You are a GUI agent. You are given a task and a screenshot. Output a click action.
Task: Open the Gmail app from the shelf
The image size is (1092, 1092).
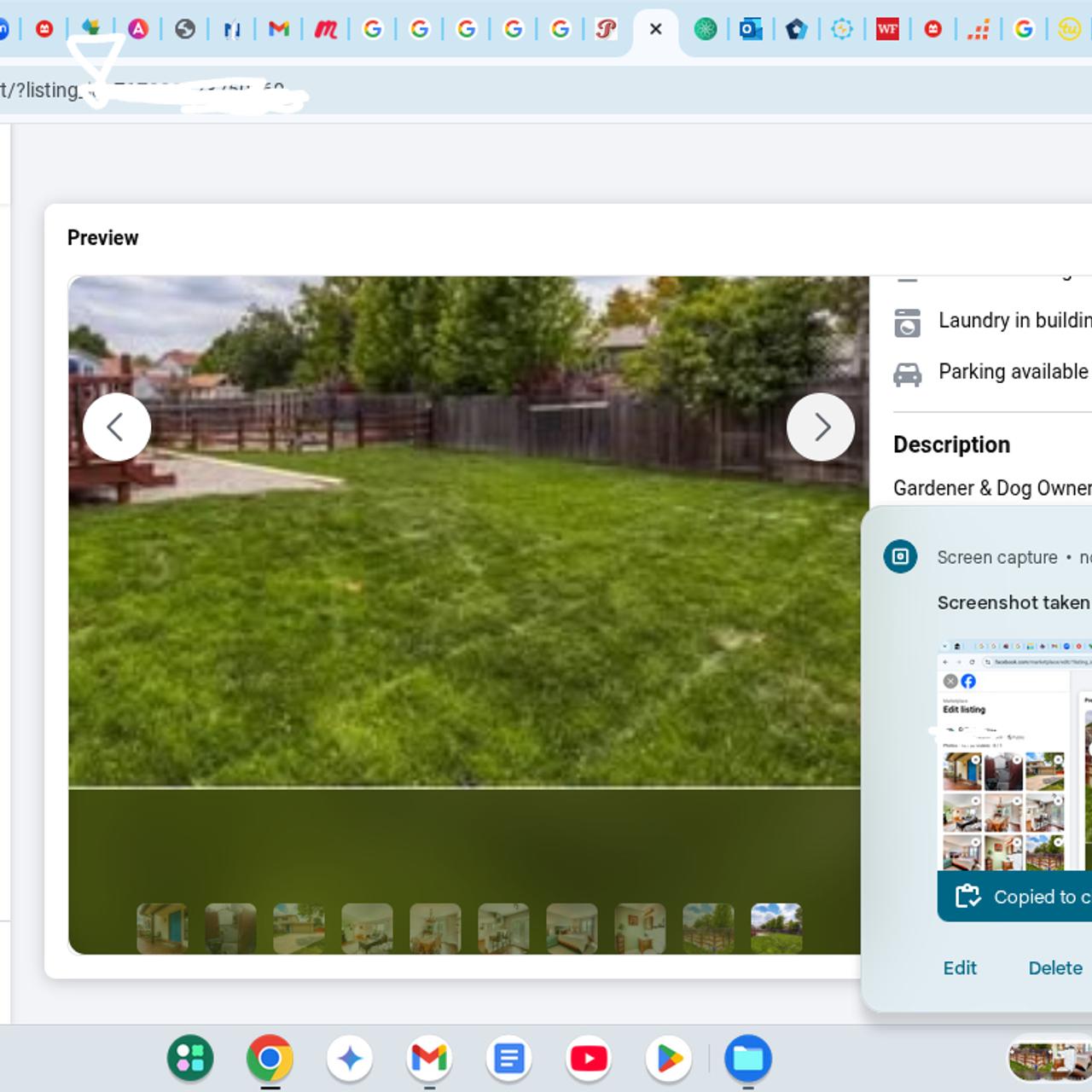429,1059
